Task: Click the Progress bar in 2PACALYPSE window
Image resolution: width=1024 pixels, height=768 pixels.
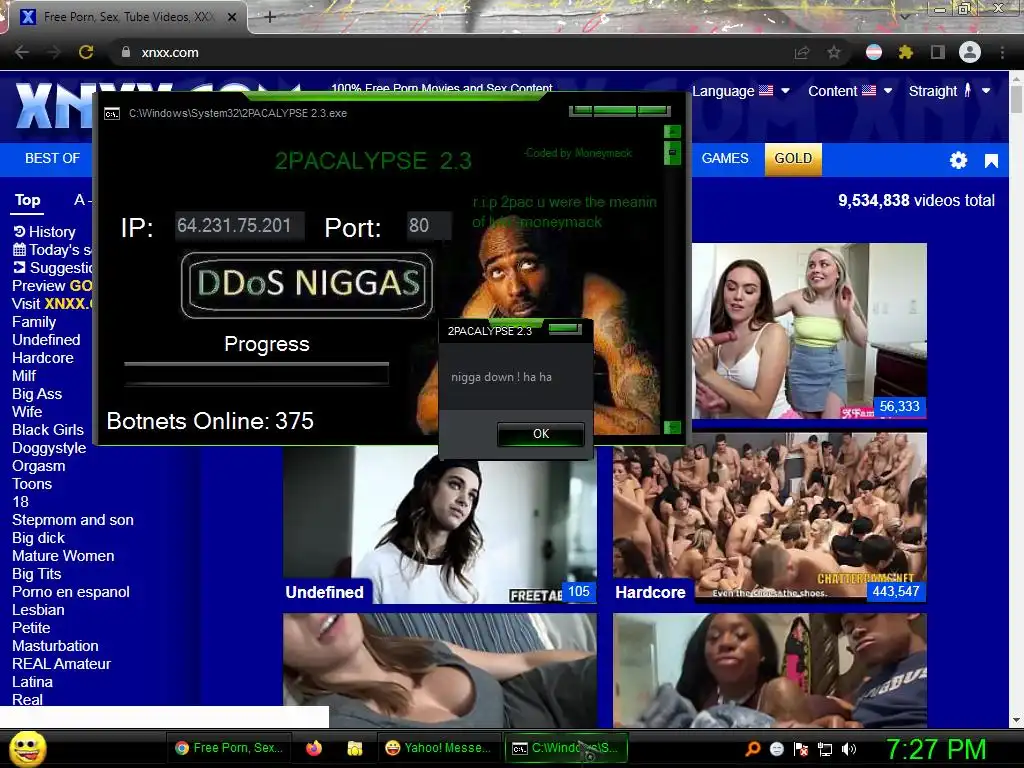Action: pos(257,373)
